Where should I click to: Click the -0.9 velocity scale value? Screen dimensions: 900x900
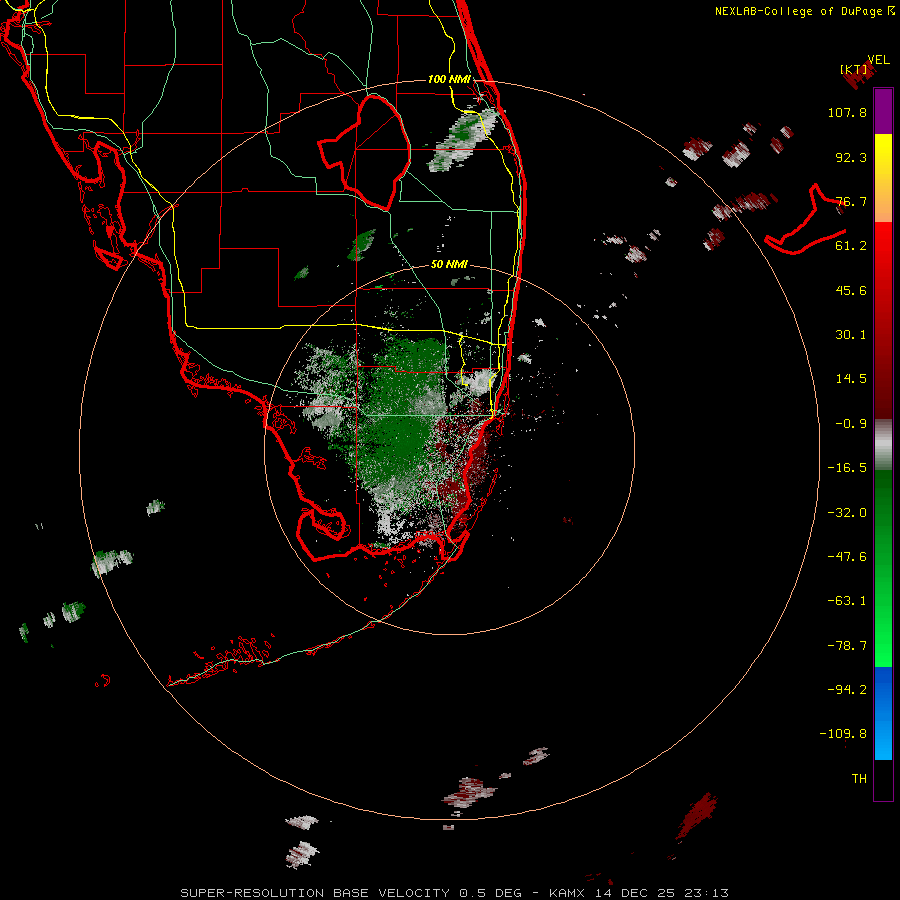pos(851,424)
